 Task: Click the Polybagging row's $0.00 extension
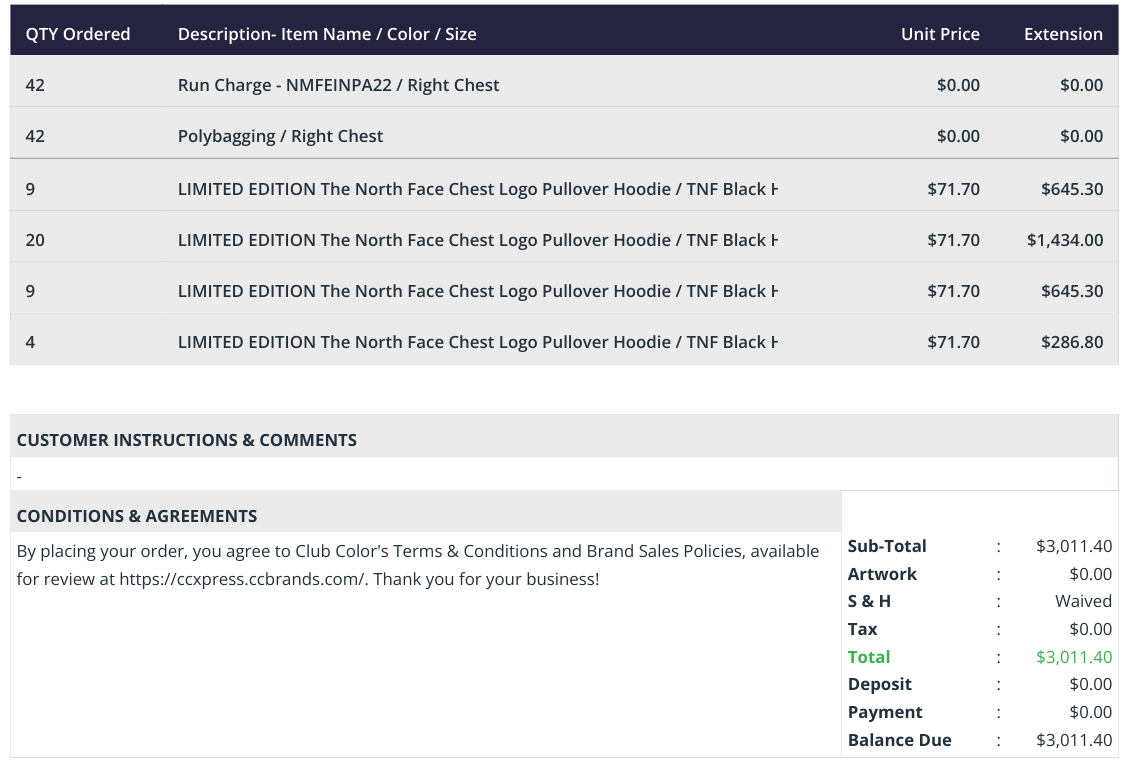pos(1081,136)
